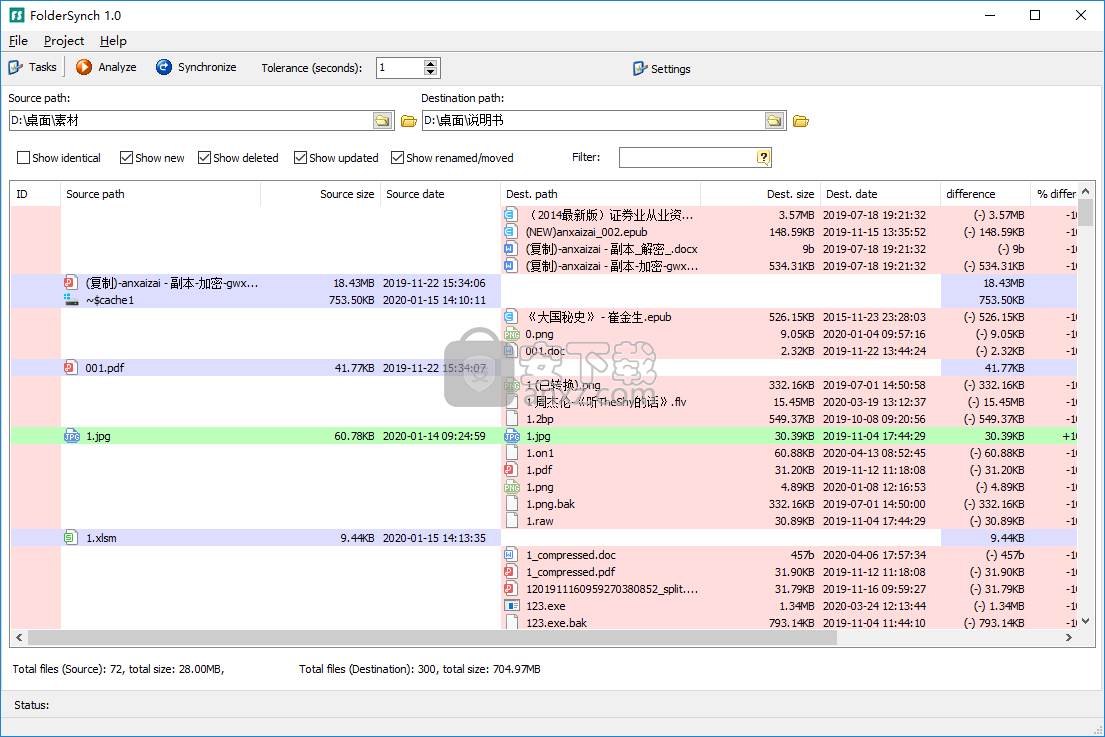
Task: Focus the Filter text field
Action: 688,157
